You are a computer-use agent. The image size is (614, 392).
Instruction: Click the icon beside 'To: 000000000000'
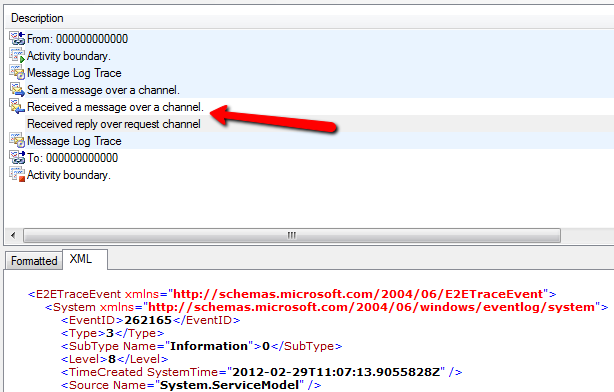(x=17, y=157)
